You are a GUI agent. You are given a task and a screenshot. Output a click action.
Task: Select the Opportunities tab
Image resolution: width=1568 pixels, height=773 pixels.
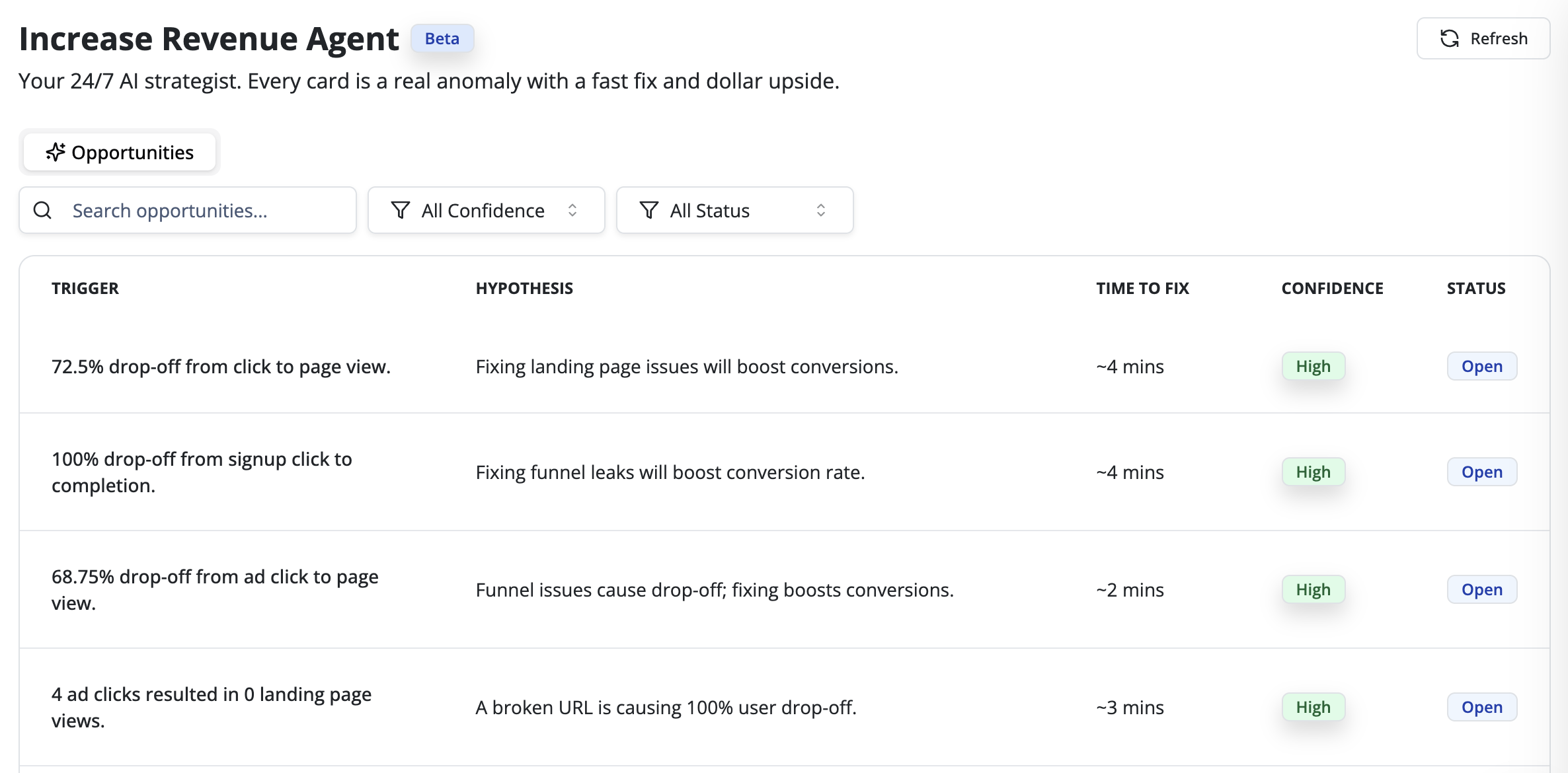tap(120, 153)
